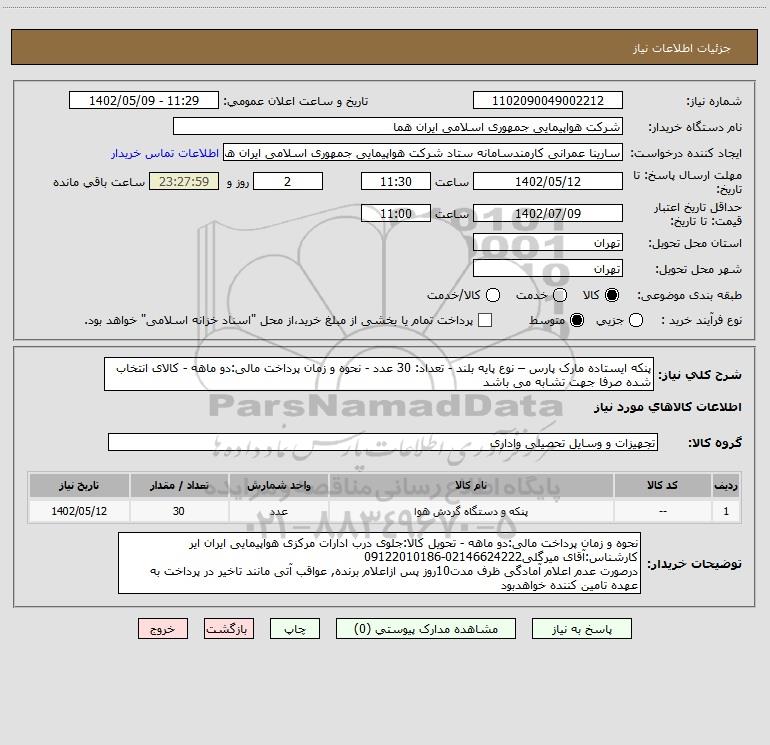Click the تاریخ نیاز column header
The height and width of the screenshot is (745, 770).
(x=79, y=485)
